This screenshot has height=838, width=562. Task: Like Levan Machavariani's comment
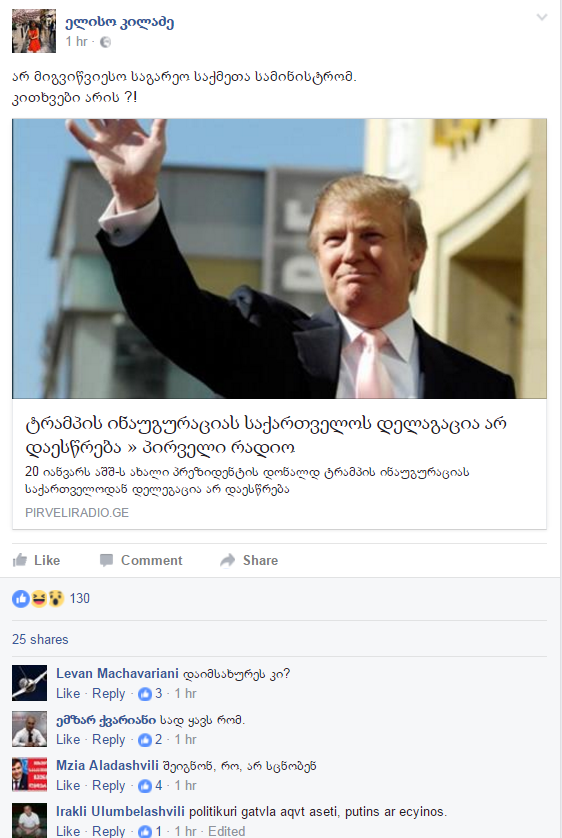[x=68, y=694]
